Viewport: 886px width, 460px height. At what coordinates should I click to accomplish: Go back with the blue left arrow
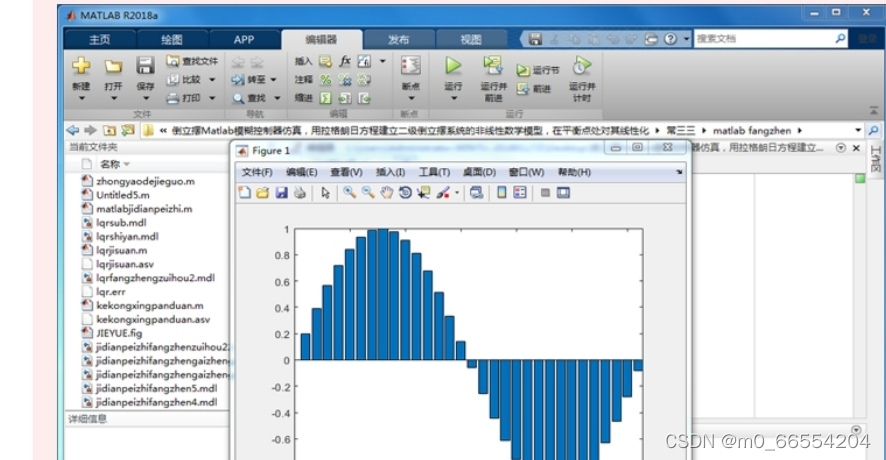(73, 131)
